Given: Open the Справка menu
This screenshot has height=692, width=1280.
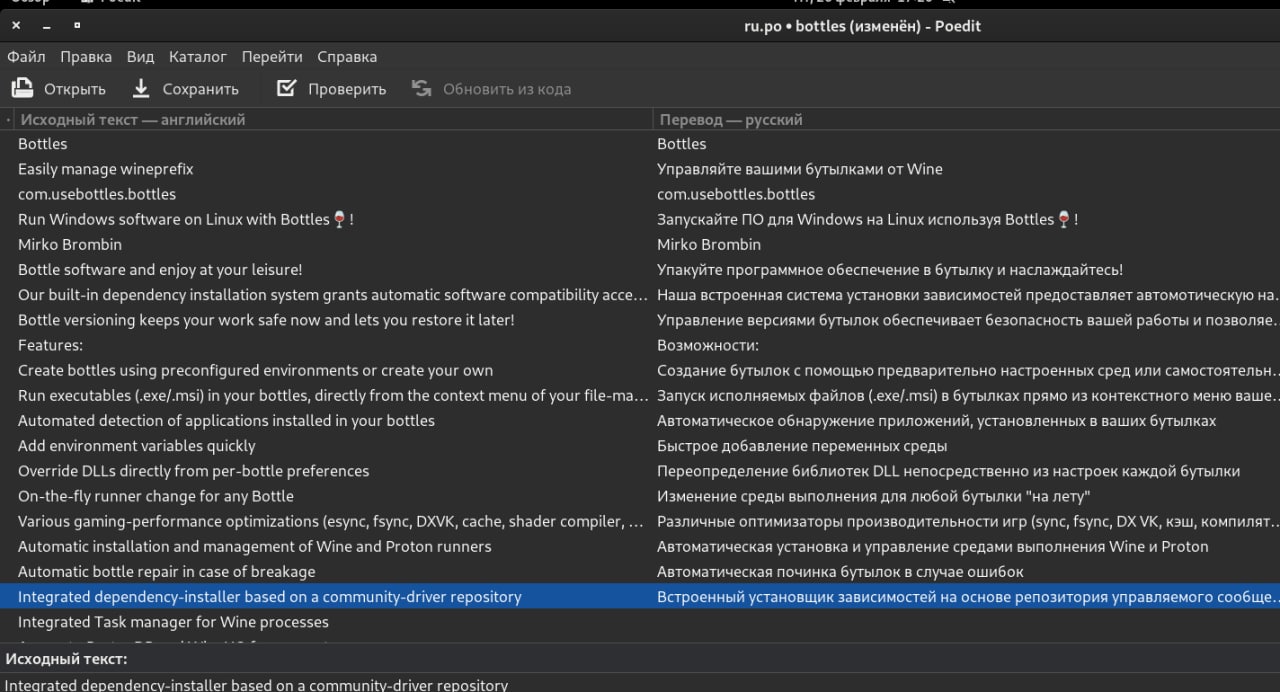Looking at the screenshot, I should pyautogui.click(x=347, y=57).
